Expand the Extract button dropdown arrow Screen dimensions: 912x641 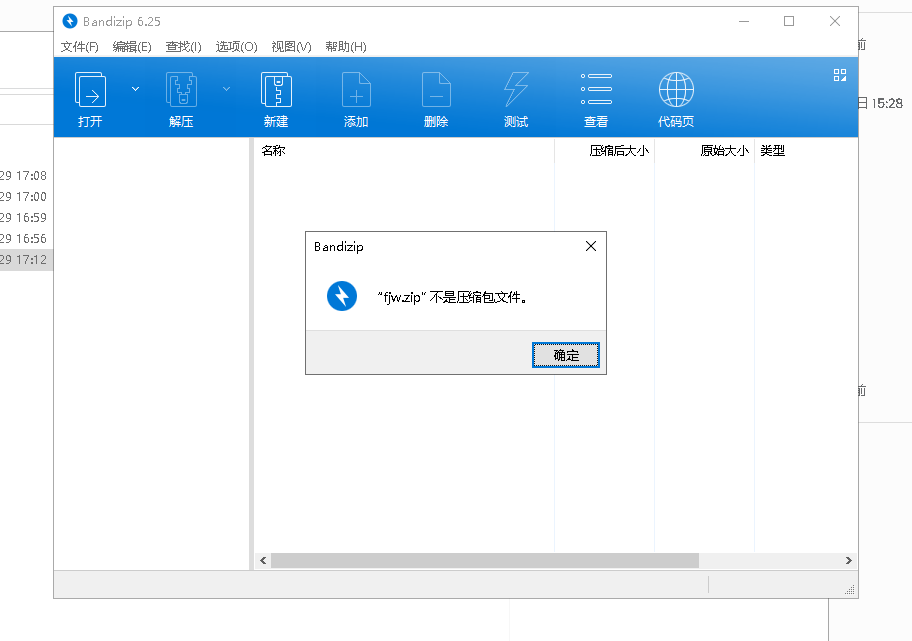226,89
